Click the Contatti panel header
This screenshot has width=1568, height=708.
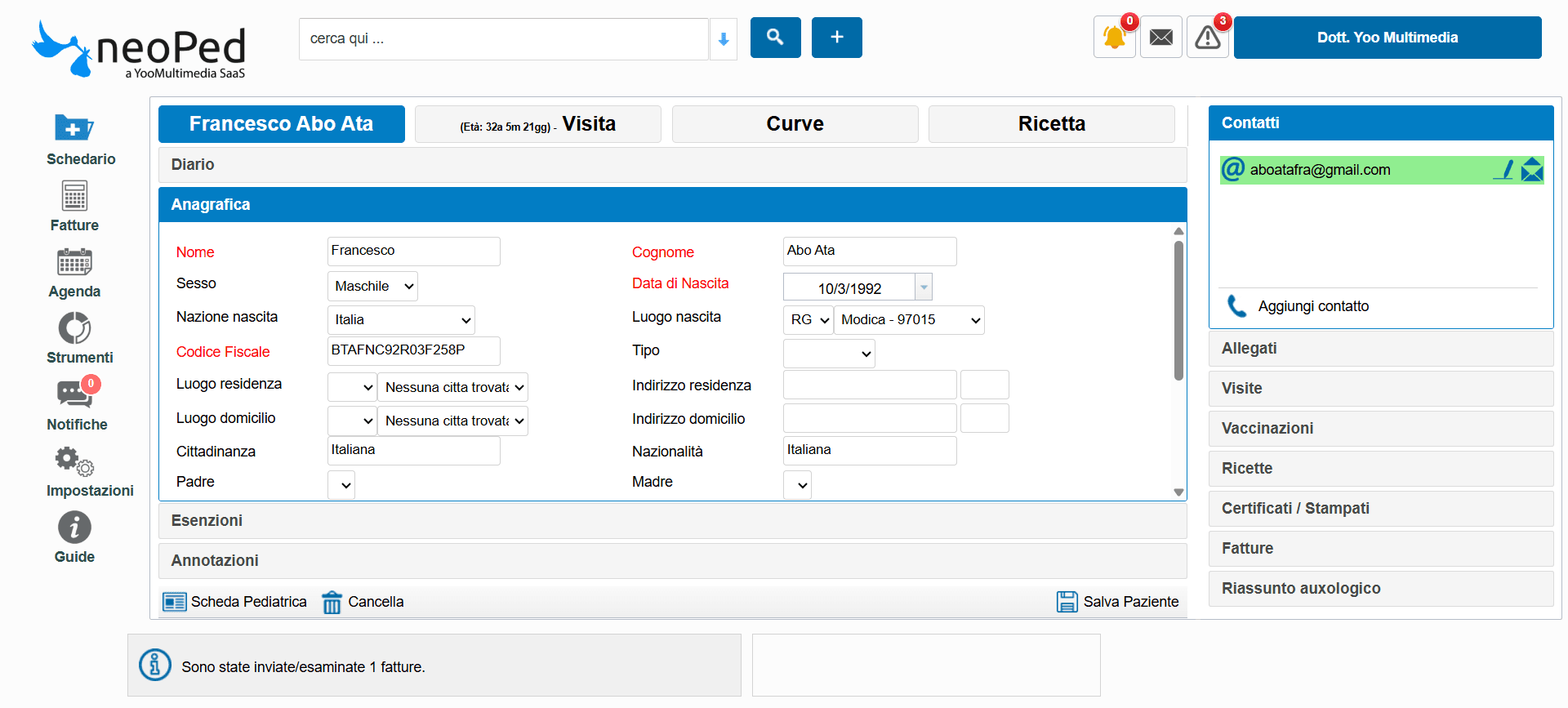click(x=1381, y=123)
